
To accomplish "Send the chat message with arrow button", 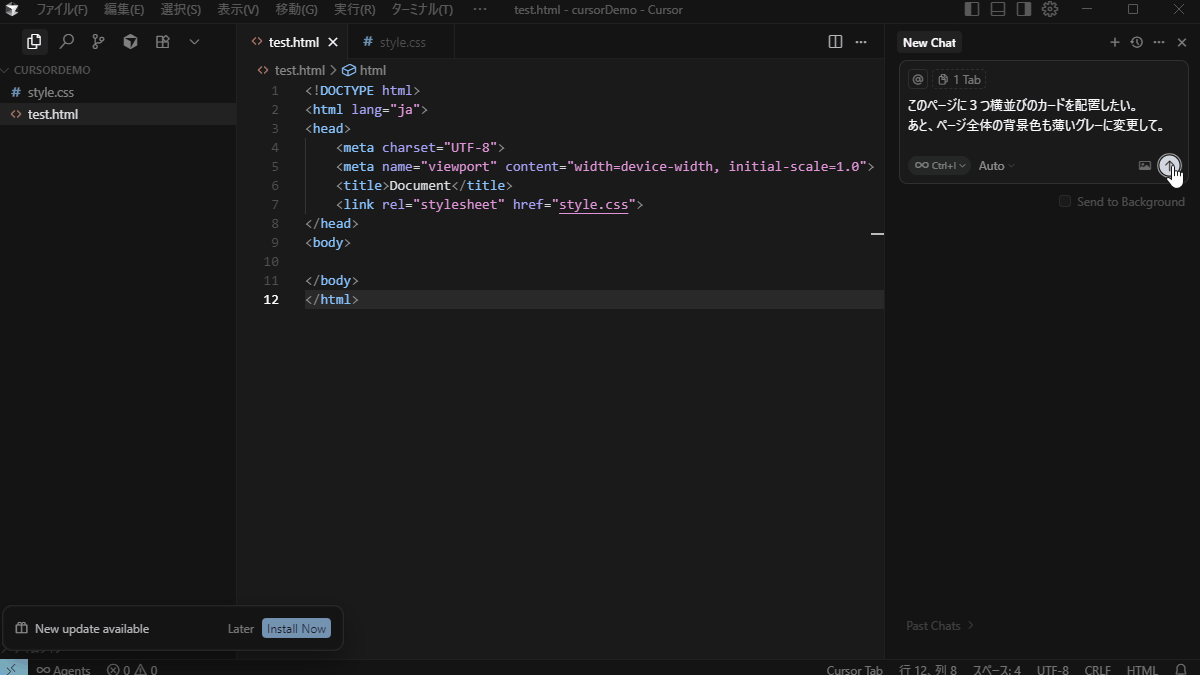I will (x=1169, y=166).
